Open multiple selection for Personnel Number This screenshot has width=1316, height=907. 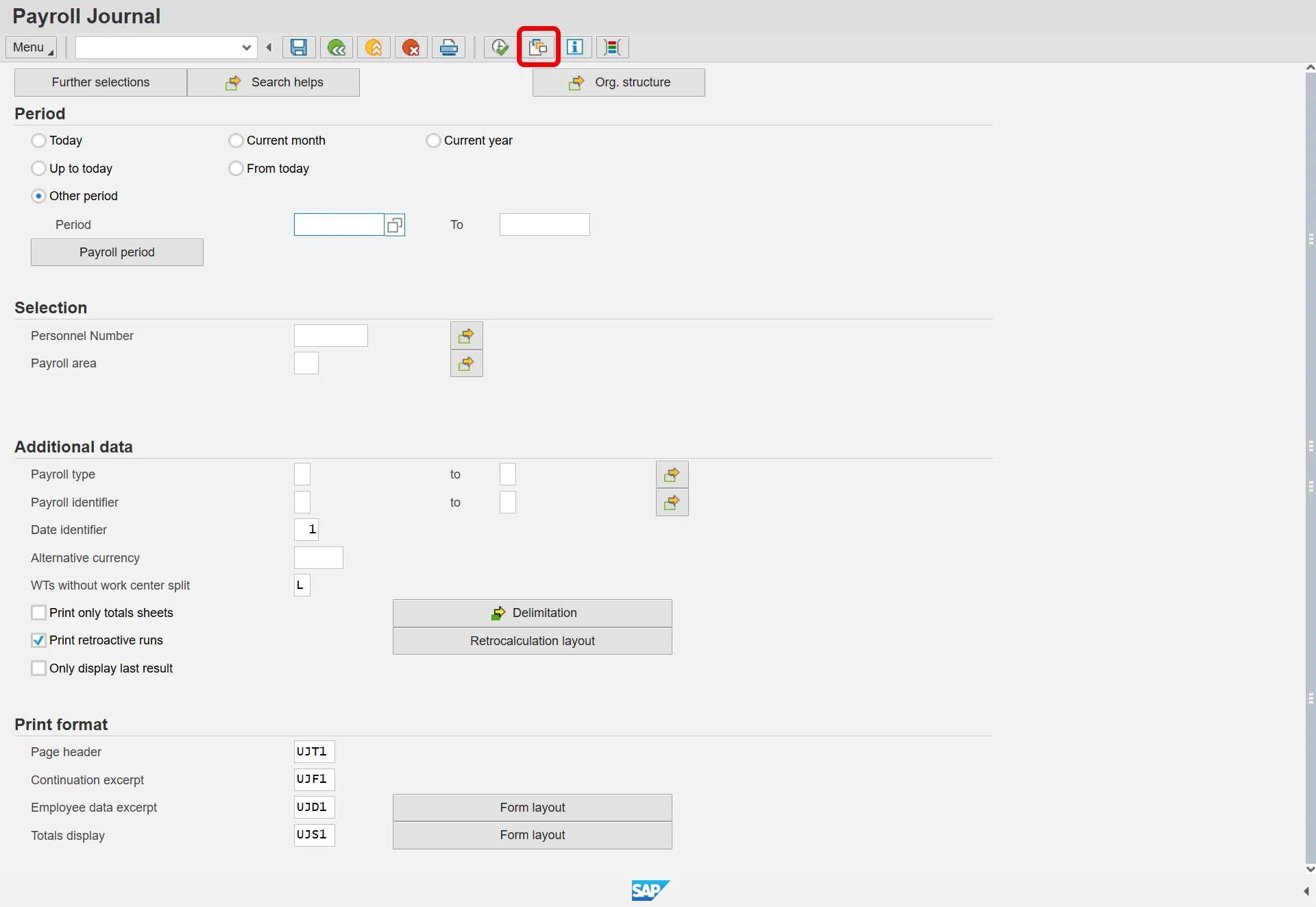[x=466, y=336]
